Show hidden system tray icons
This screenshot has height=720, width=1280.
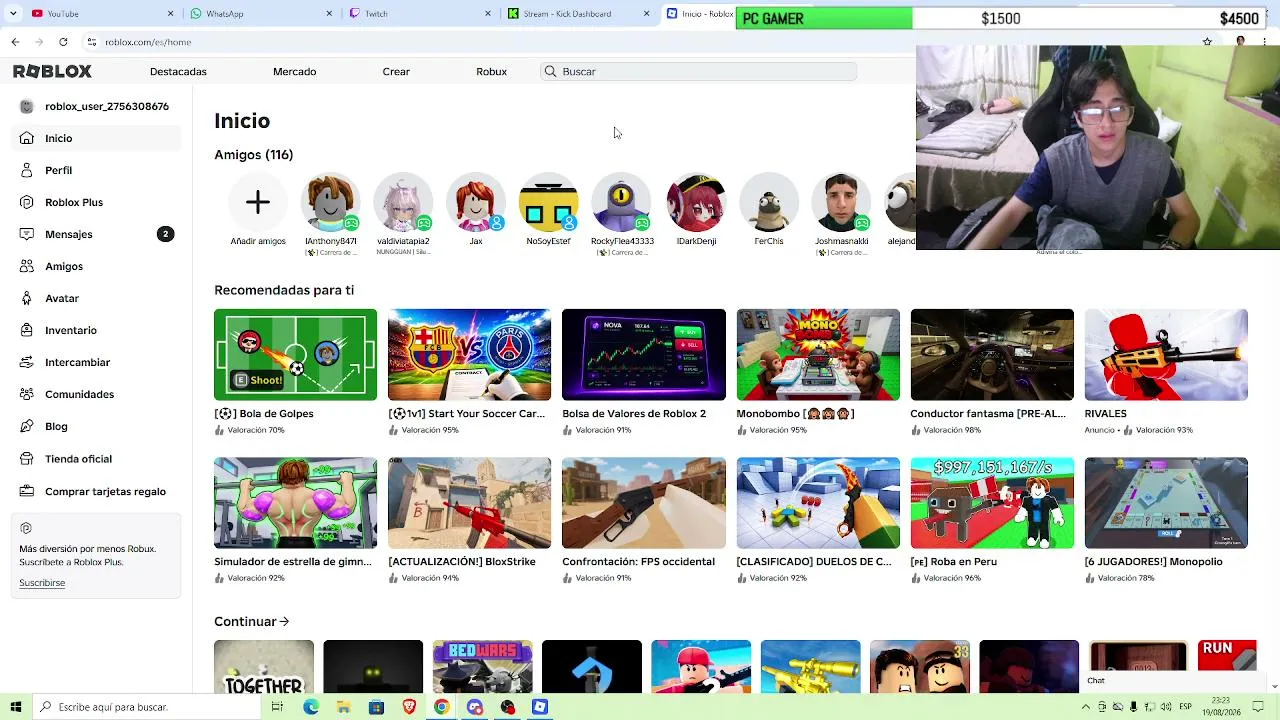pyautogui.click(x=1085, y=707)
